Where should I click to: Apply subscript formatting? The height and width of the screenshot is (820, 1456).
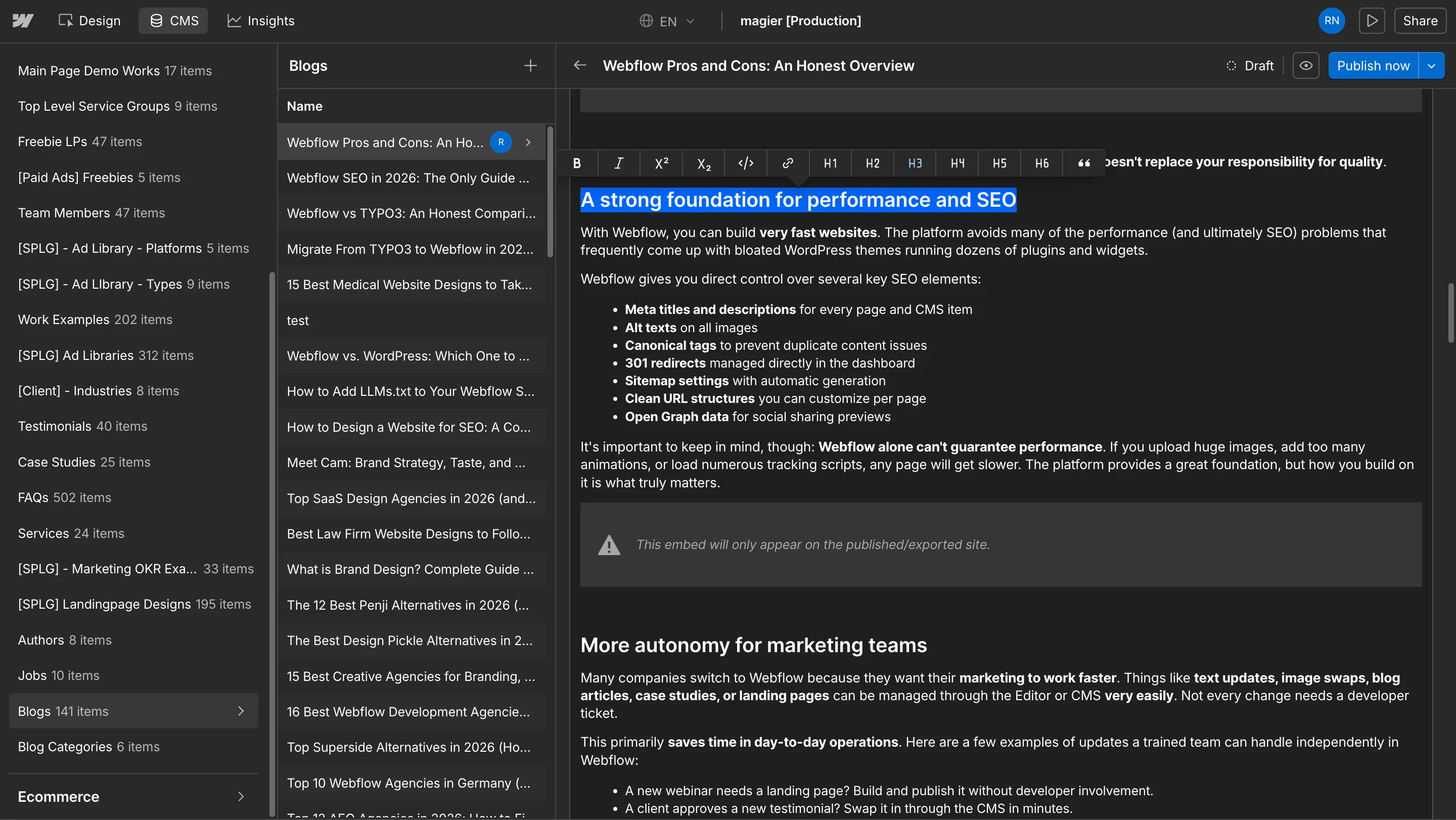coord(704,163)
